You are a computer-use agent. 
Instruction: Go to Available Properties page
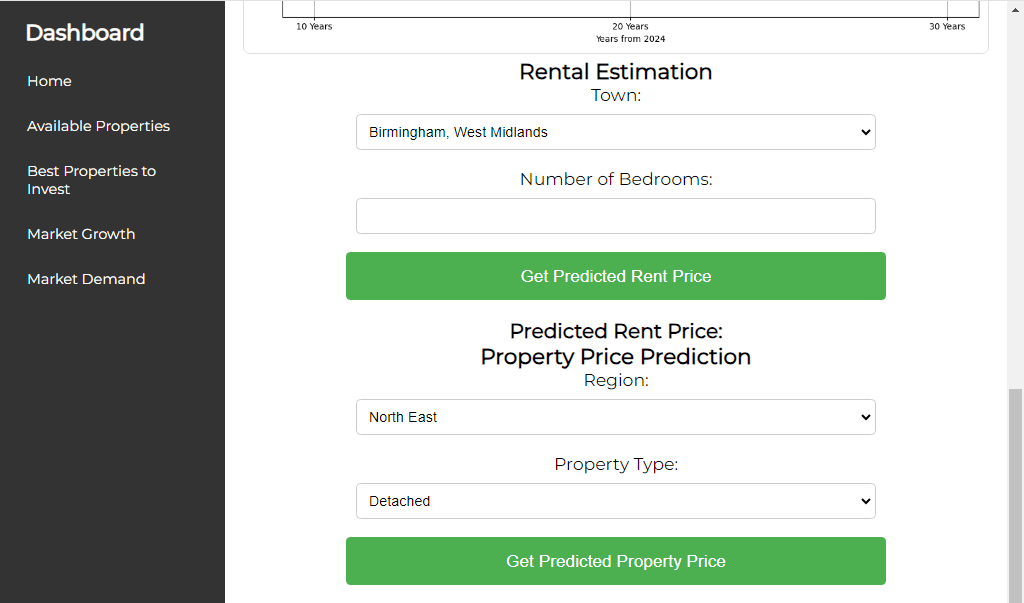pos(98,126)
